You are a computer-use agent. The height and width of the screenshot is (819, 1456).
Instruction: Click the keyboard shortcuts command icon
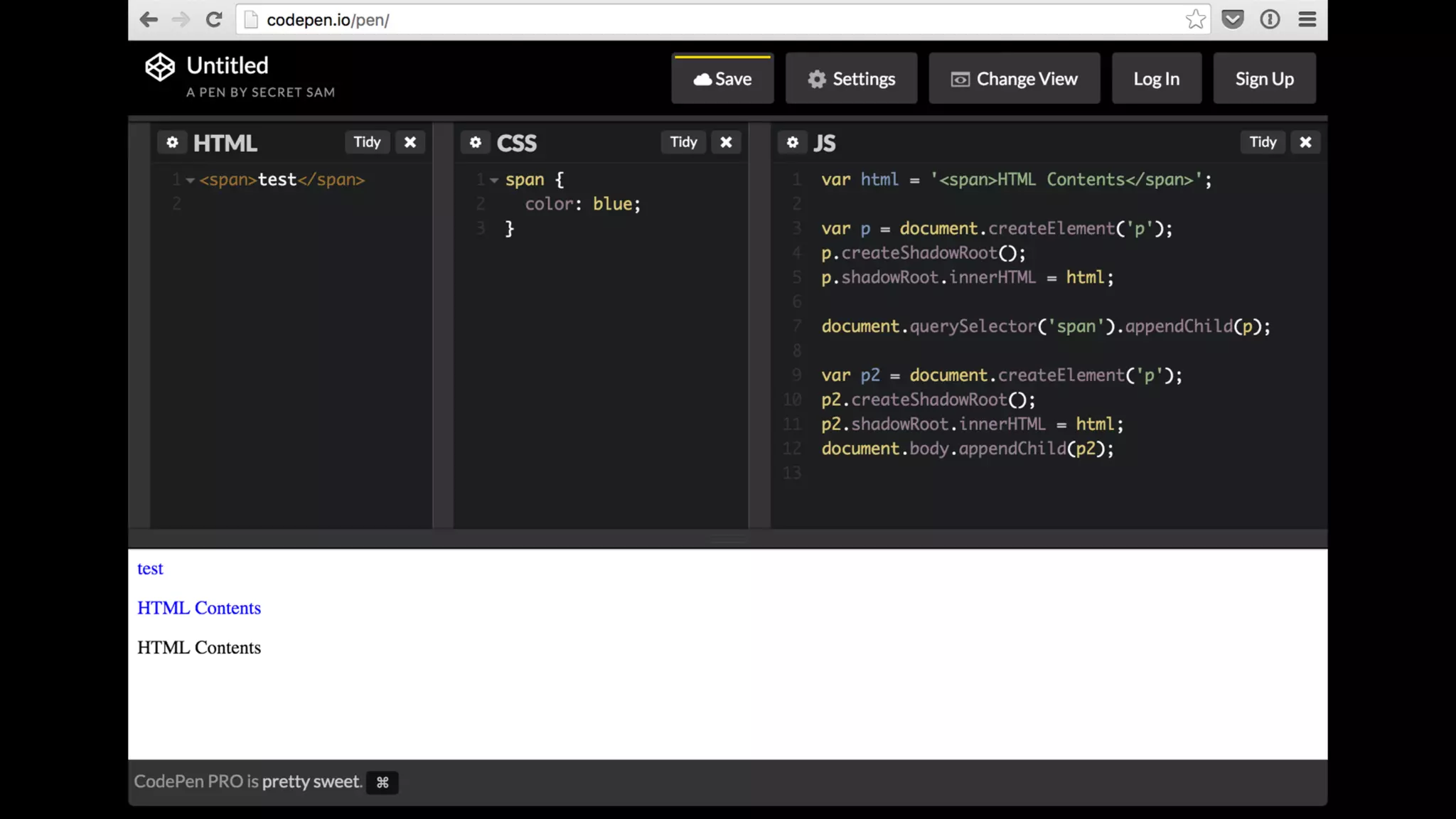pyautogui.click(x=382, y=782)
